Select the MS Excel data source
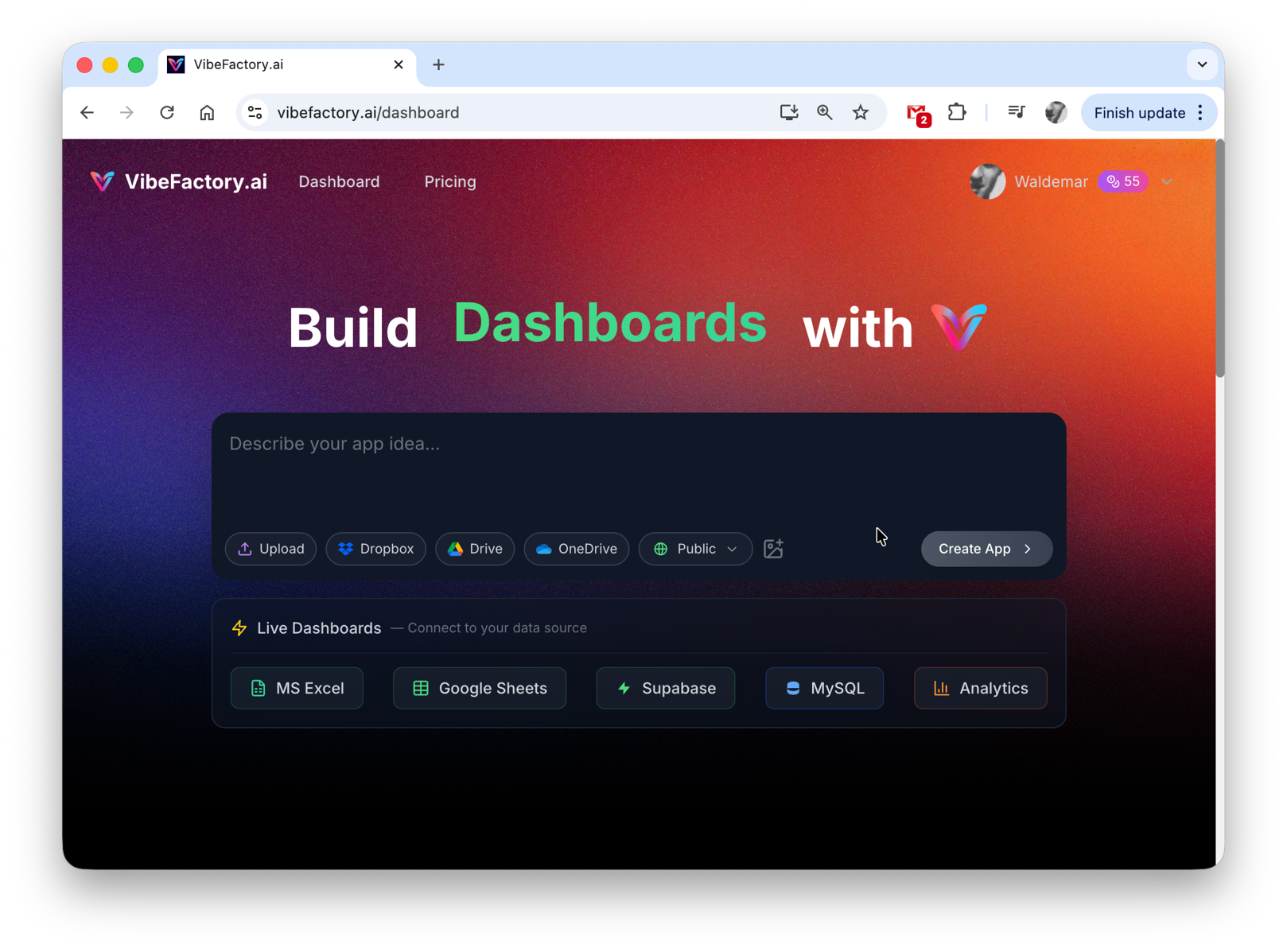This screenshot has height=952, width=1287. tap(296, 688)
